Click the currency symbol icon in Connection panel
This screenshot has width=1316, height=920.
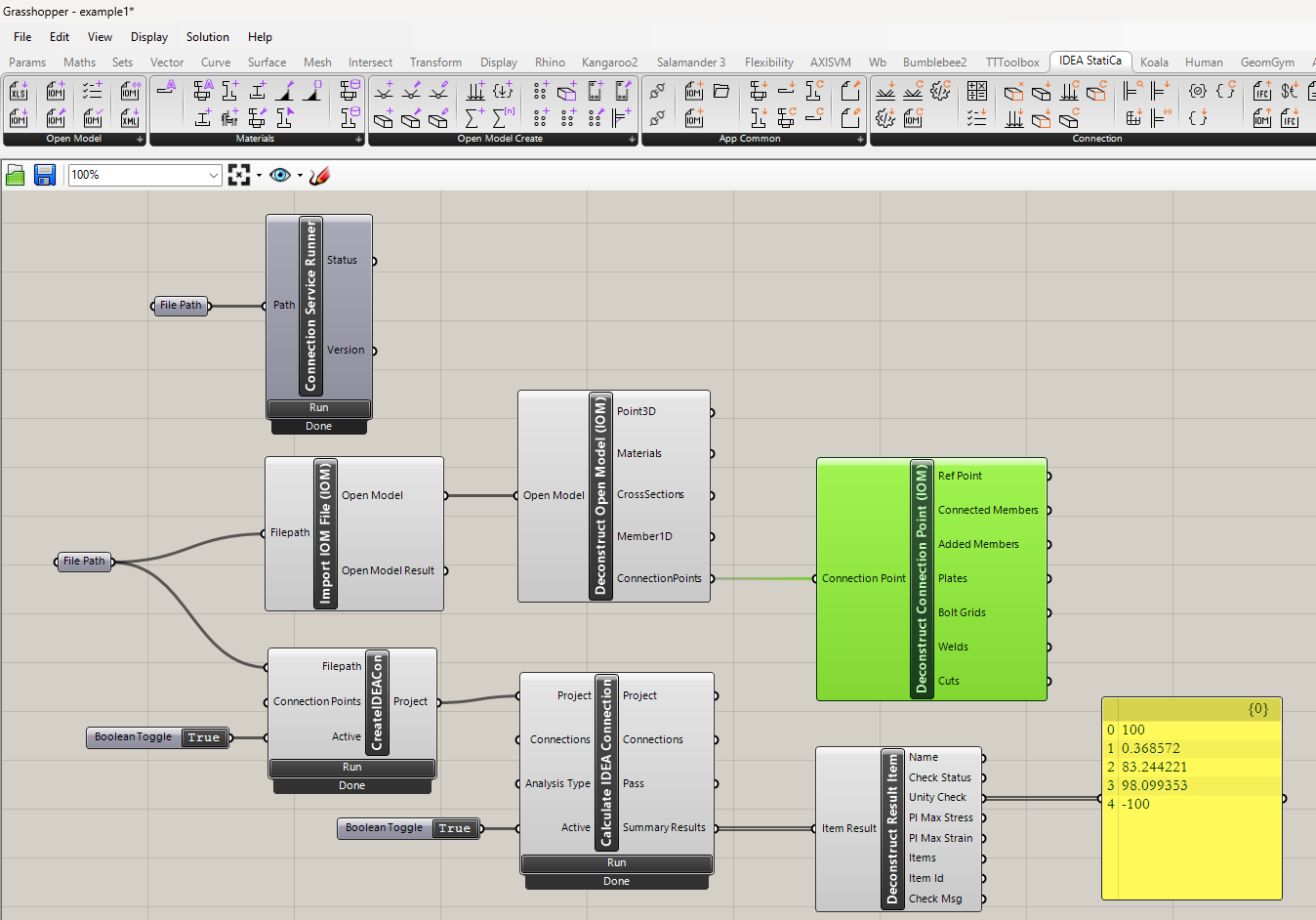point(1290,92)
